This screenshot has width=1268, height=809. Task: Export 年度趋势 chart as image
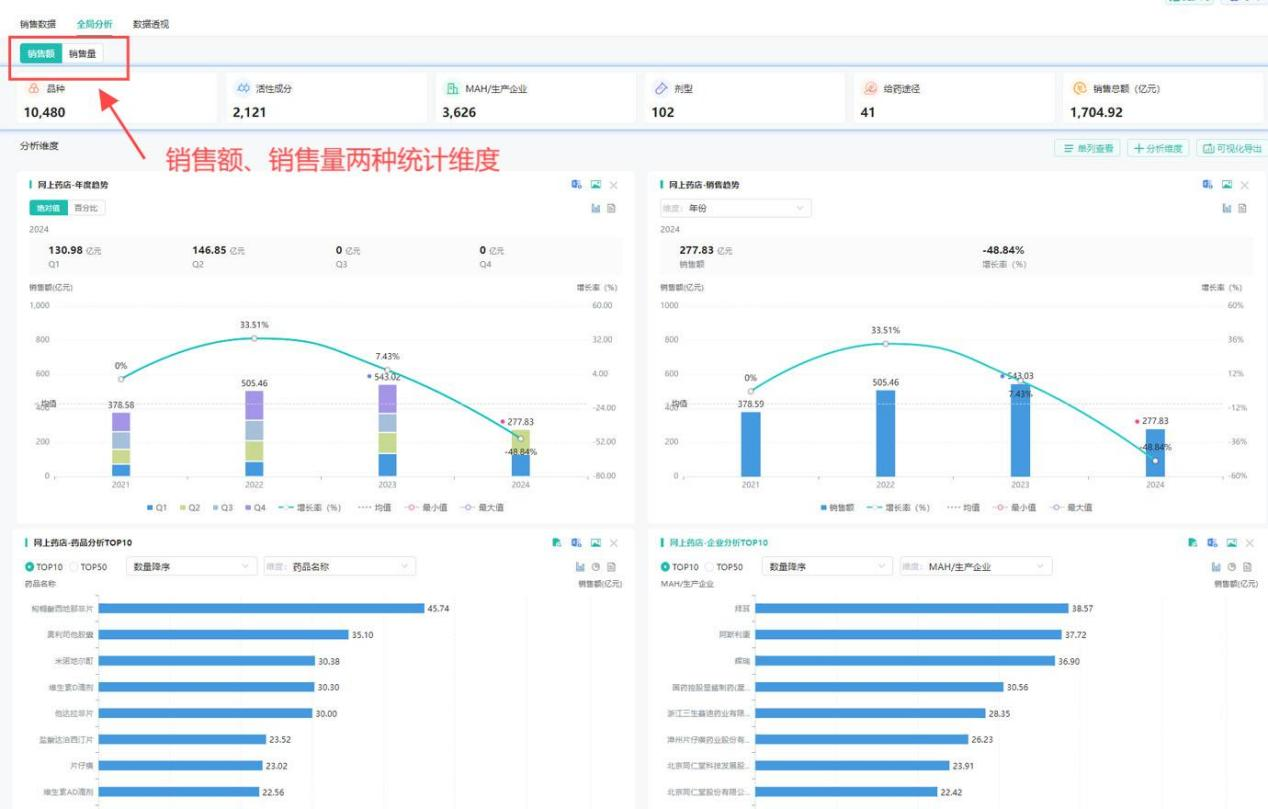click(x=596, y=185)
